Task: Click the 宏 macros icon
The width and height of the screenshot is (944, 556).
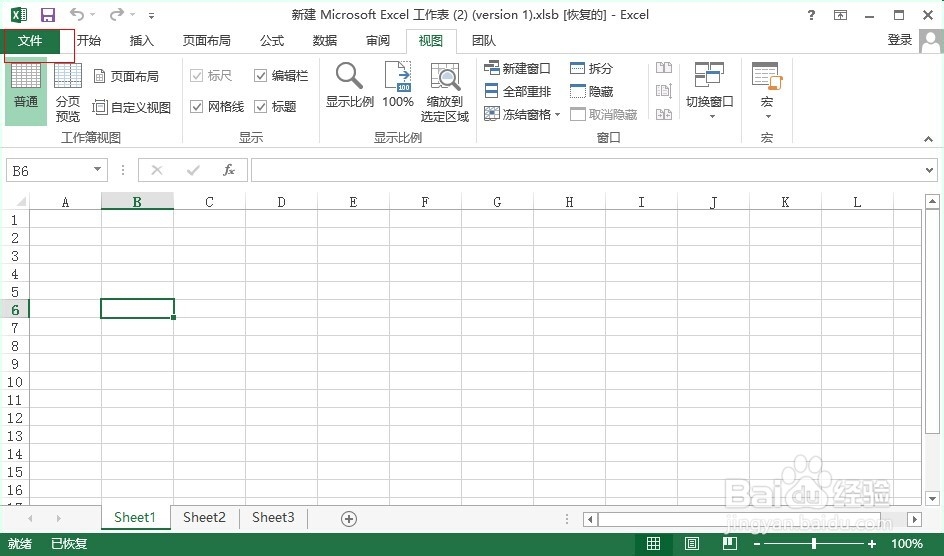Action: click(766, 76)
